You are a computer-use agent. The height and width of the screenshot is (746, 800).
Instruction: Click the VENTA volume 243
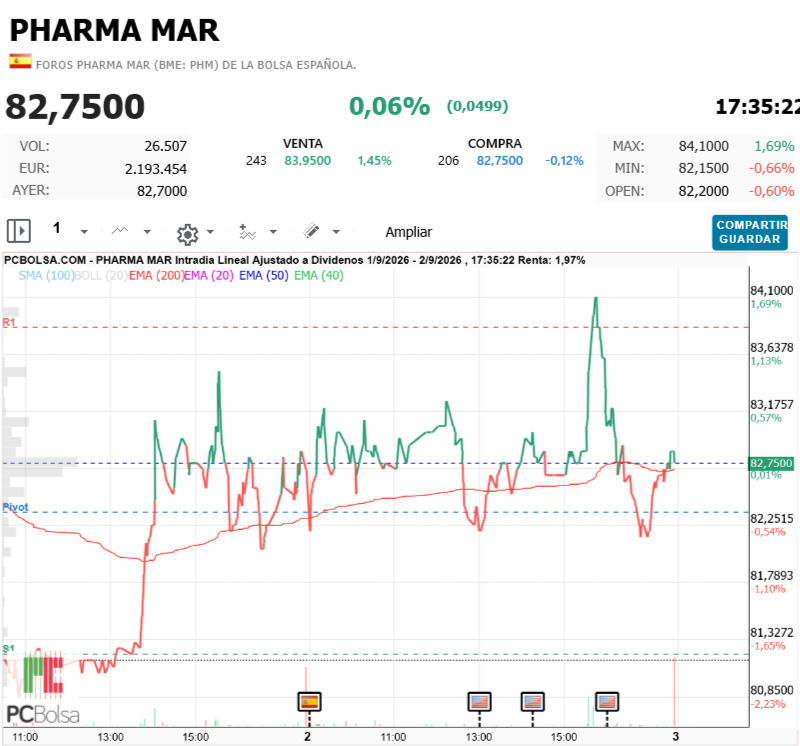256,161
